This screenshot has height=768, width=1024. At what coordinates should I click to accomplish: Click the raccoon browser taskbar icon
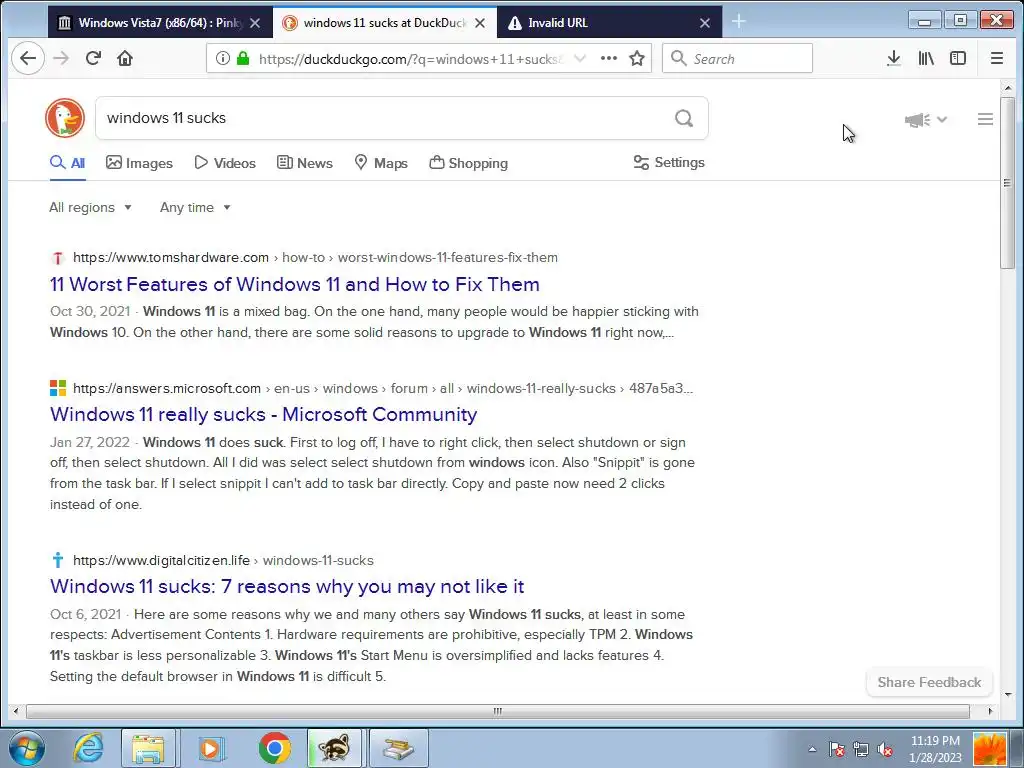click(334, 748)
